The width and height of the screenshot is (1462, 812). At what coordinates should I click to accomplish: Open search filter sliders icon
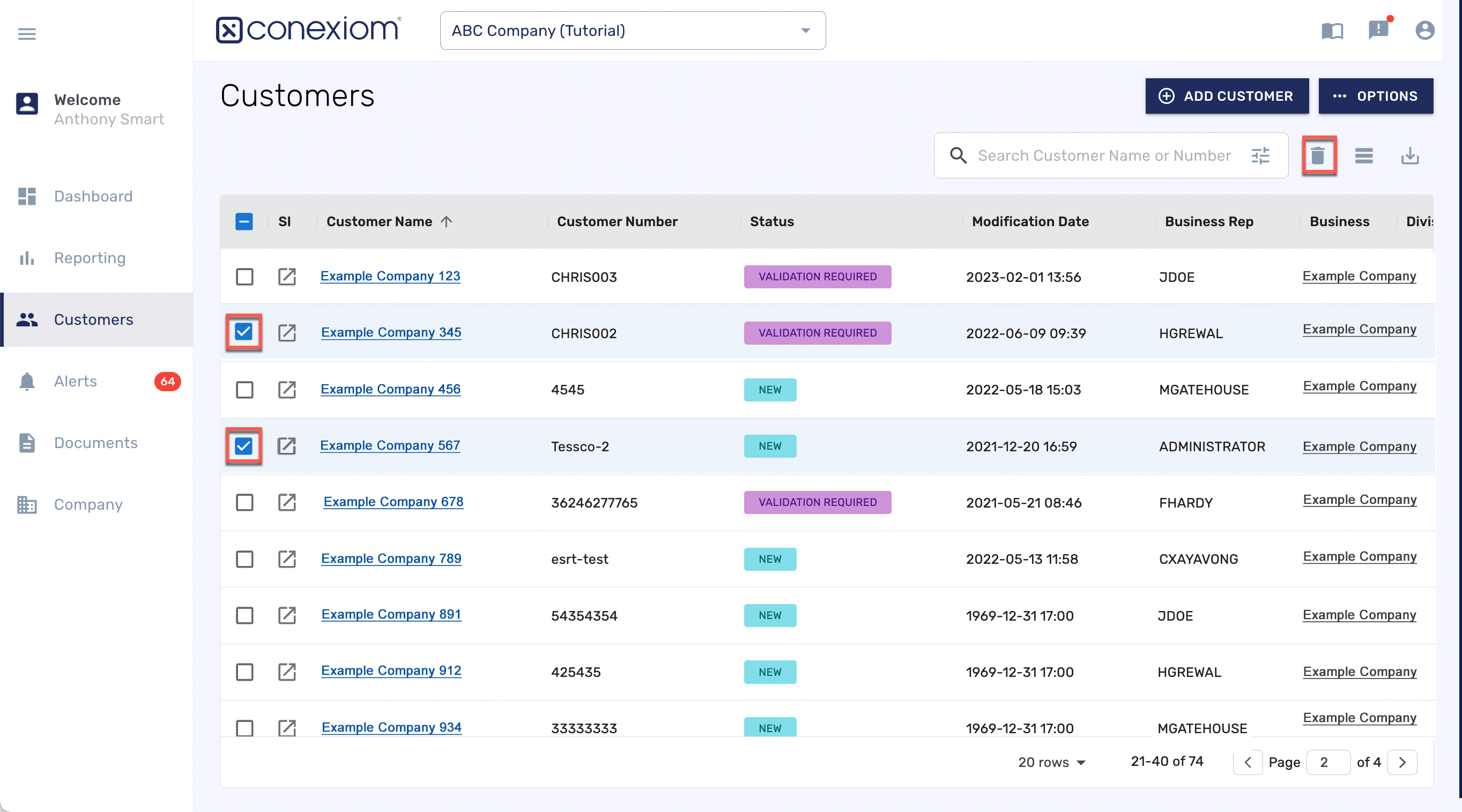tap(1260, 155)
